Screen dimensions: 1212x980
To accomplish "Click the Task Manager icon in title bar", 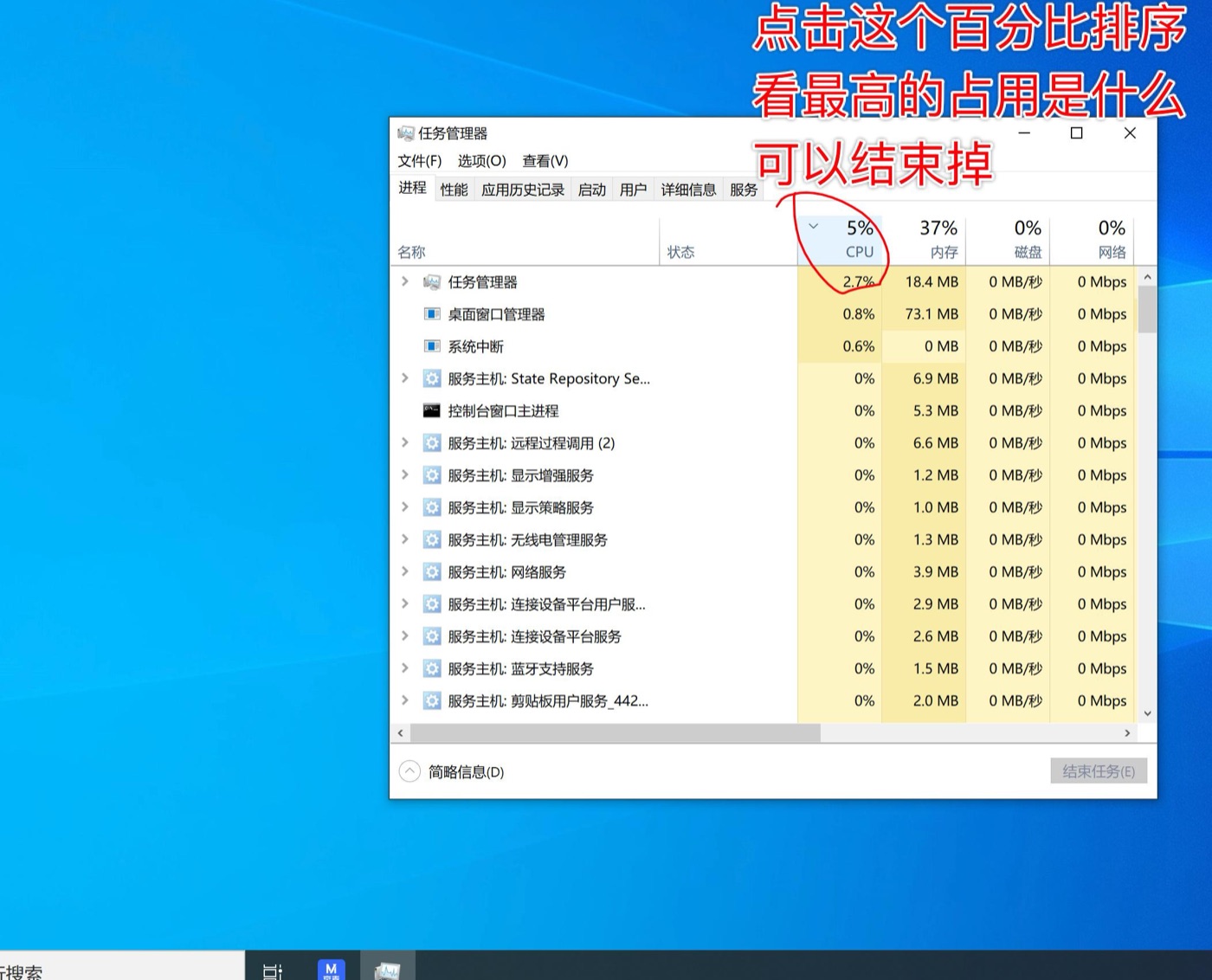I will 405,133.
